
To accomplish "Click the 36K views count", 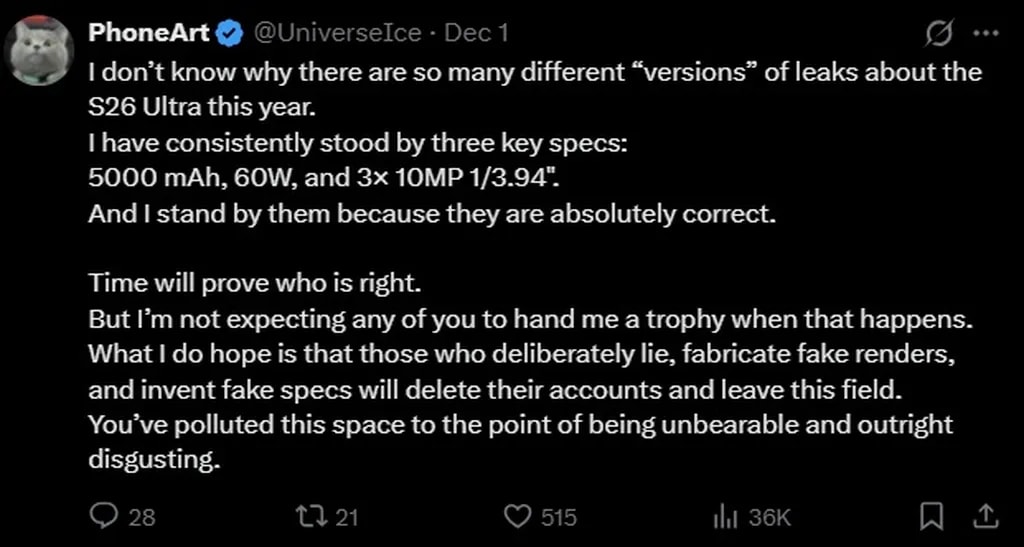I will [x=769, y=517].
